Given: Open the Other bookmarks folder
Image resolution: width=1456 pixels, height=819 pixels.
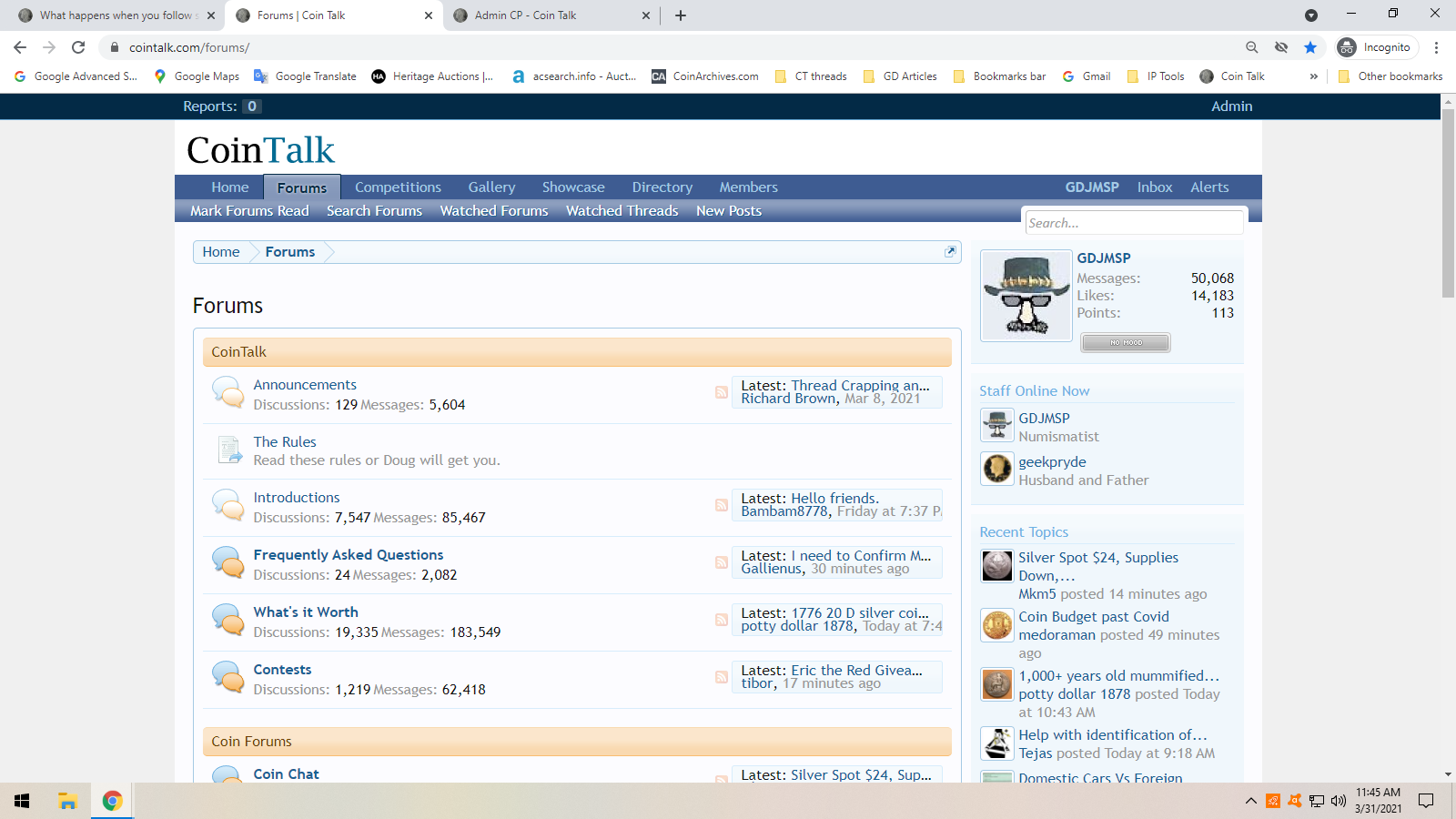Looking at the screenshot, I should 1390,76.
